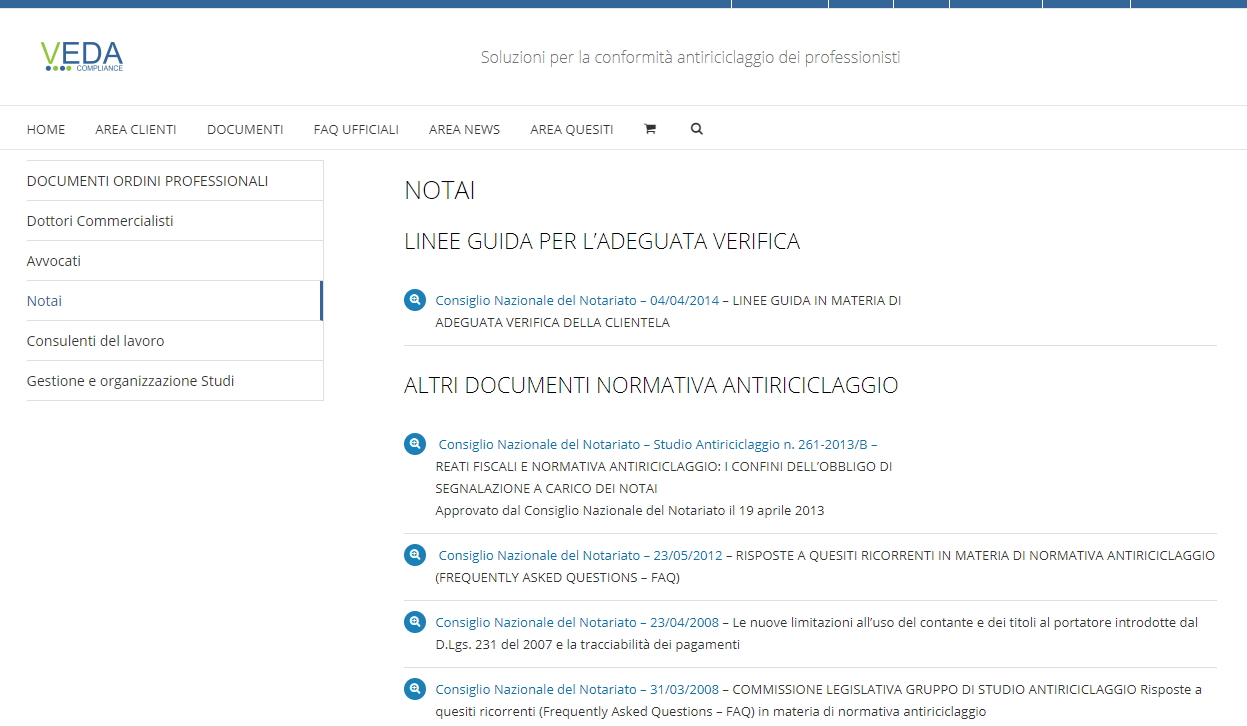The width and height of the screenshot is (1247, 726).
Task: Open the AREA CLIENTI menu
Action: 136,129
